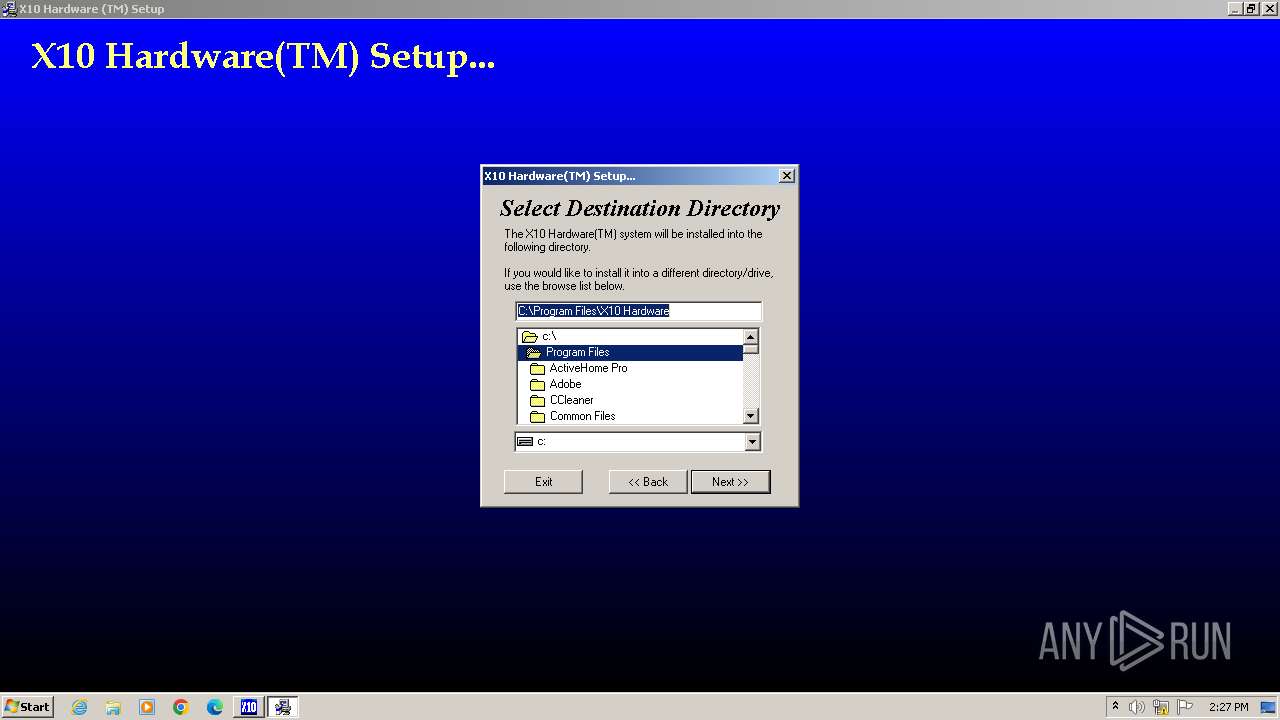Click the 2:27 PM clock

[1228, 707]
